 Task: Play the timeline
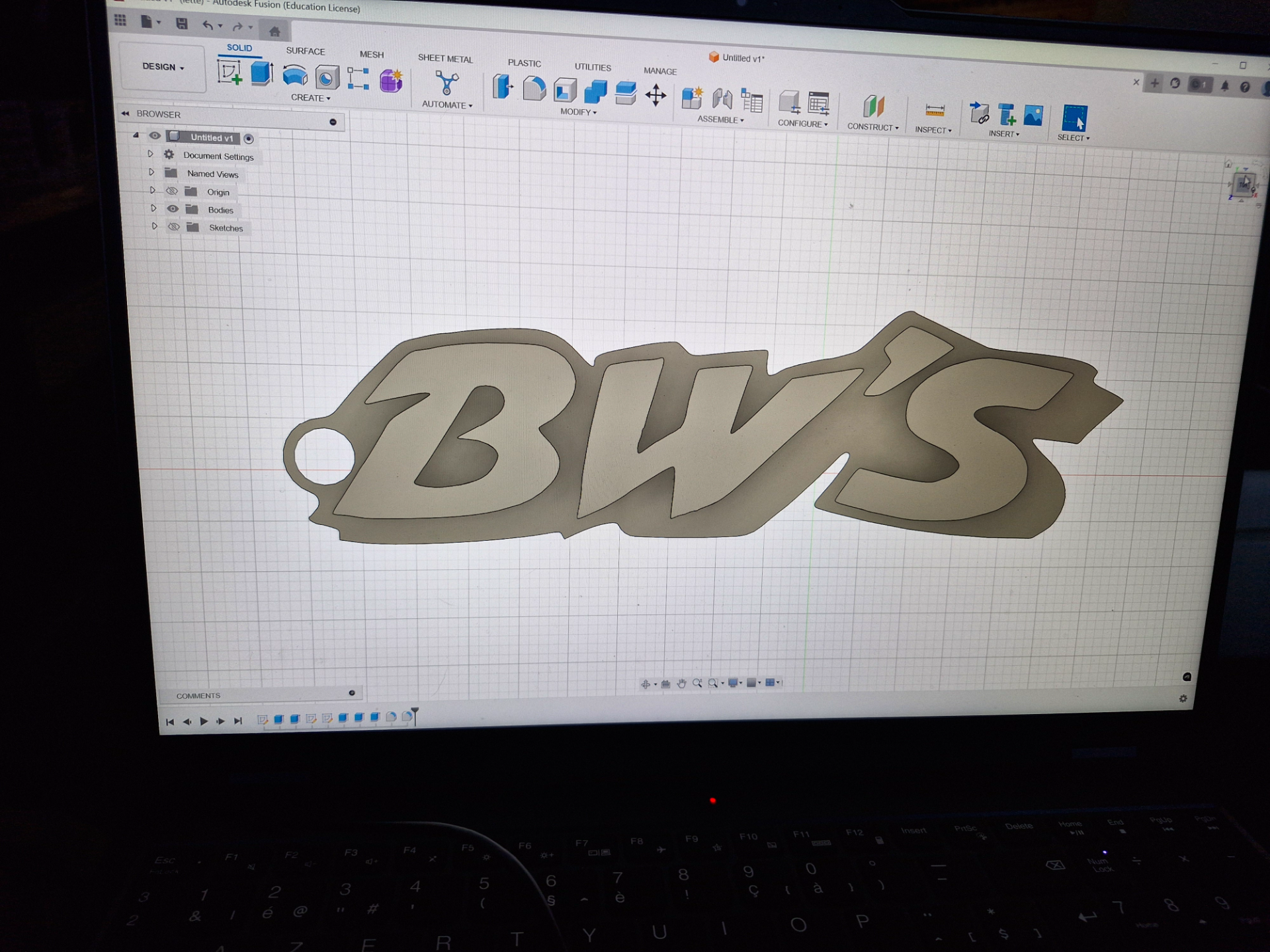[x=204, y=721]
